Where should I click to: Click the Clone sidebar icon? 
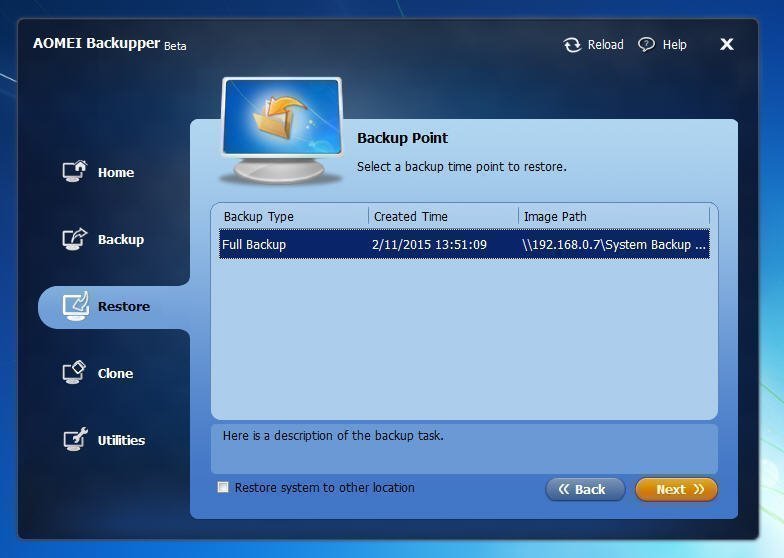coord(74,372)
